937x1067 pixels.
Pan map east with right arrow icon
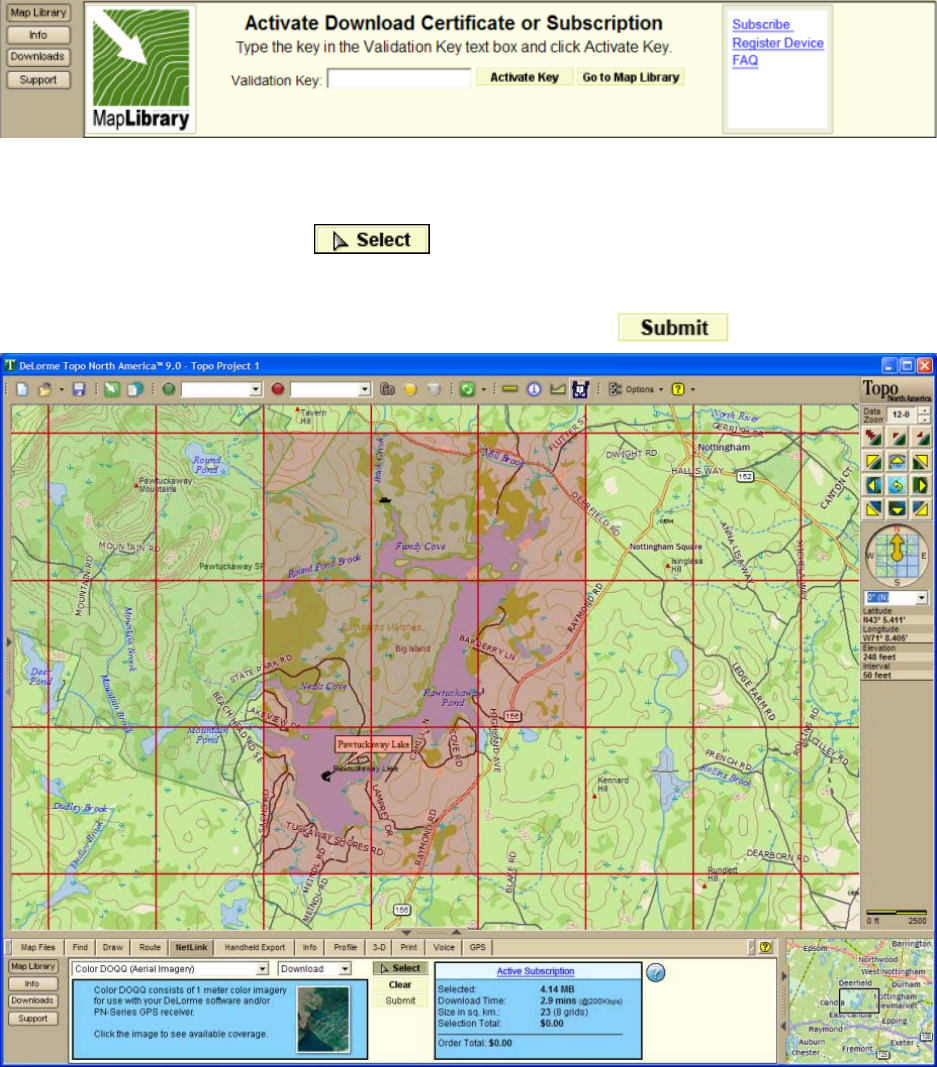point(920,485)
